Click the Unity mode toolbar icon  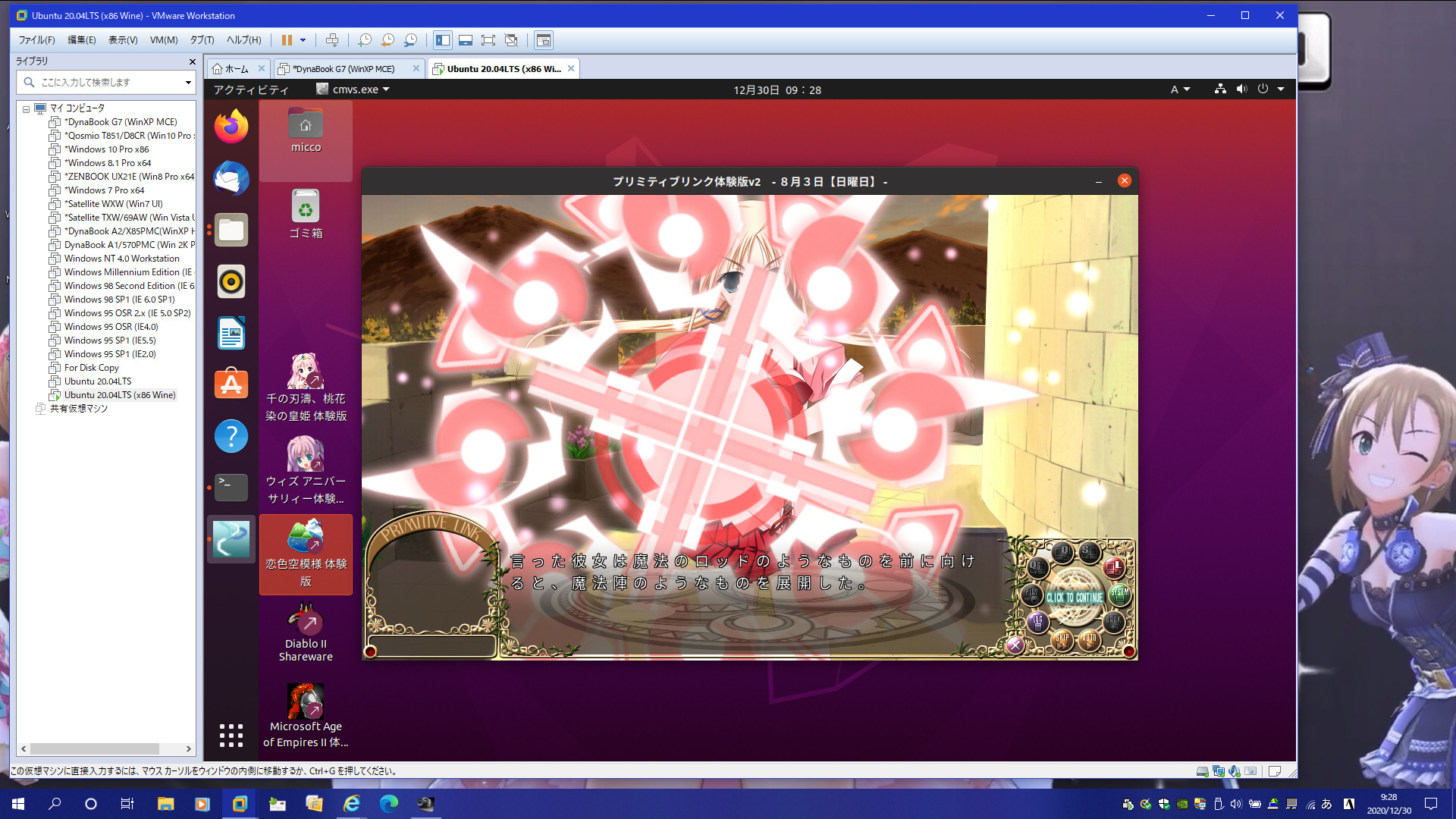coord(511,40)
